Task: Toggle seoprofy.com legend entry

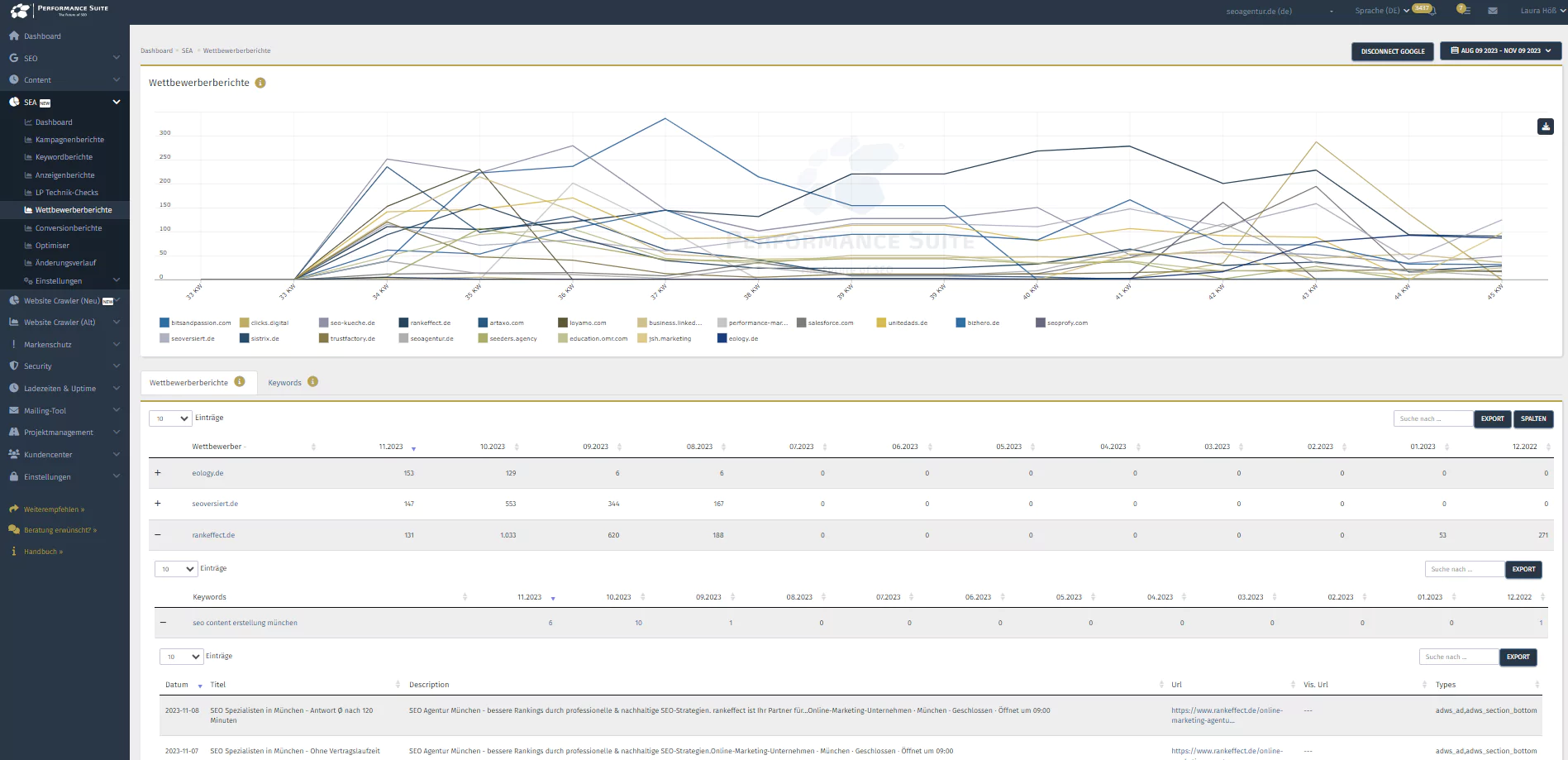Action: tap(1062, 323)
